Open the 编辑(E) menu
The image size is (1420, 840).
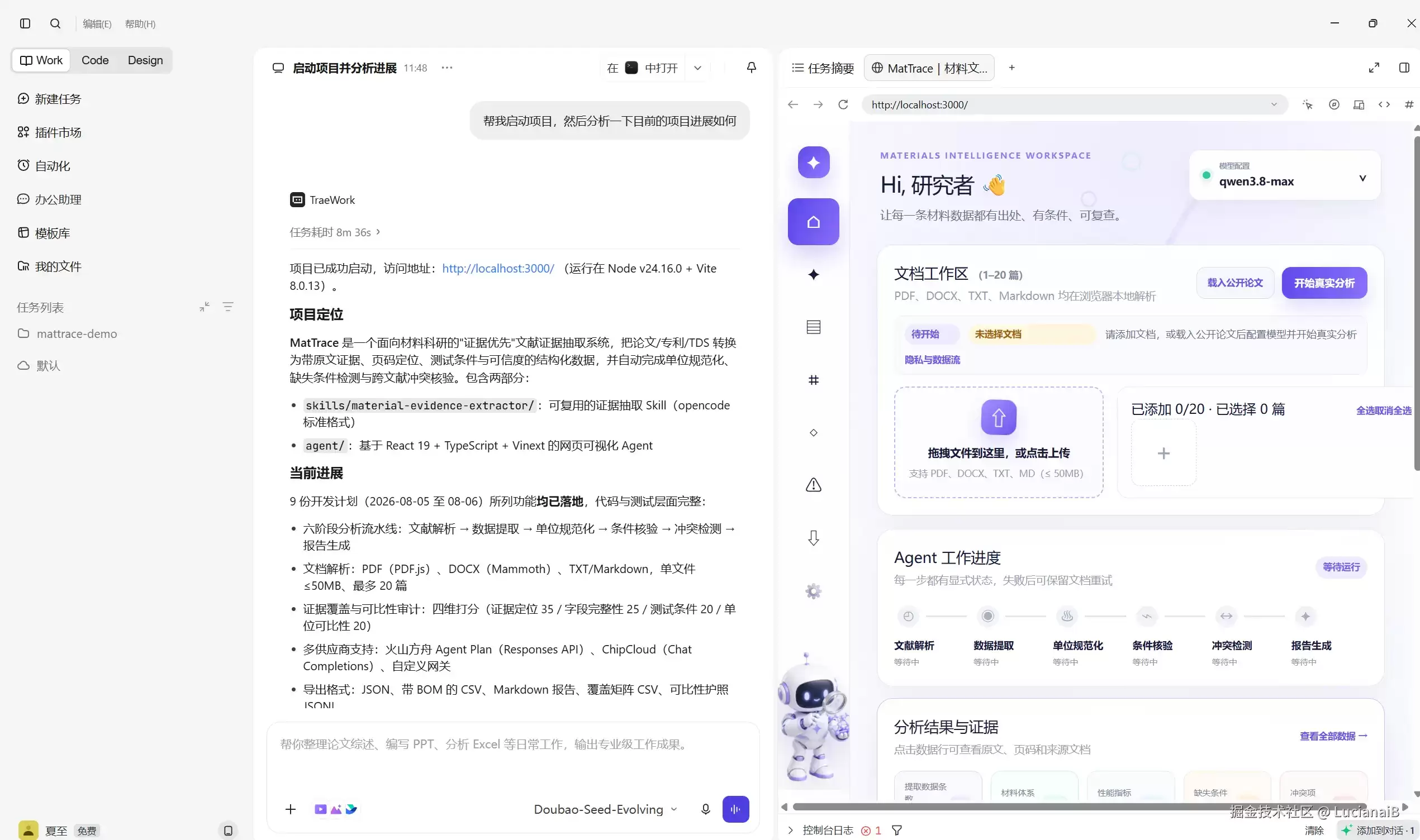(97, 24)
